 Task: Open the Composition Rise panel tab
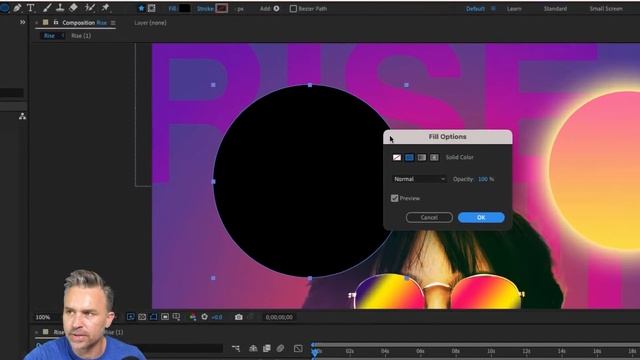(x=84, y=23)
